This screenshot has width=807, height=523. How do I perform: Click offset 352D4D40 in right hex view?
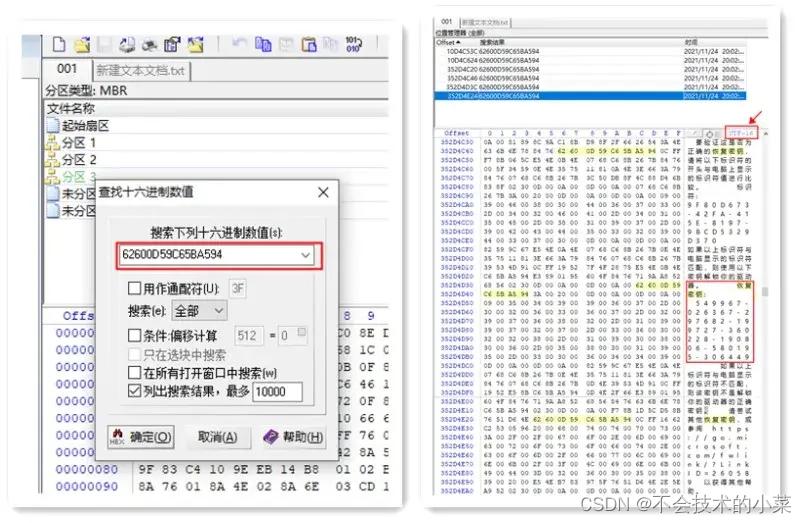457,294
